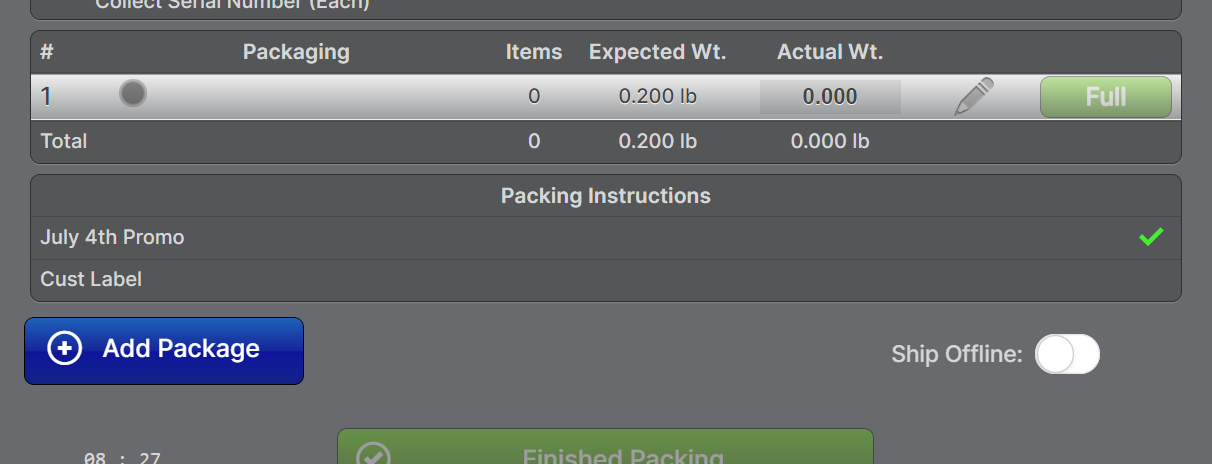The height and width of the screenshot is (464, 1212).
Task: Click the Expected Wt. column header
Action: 657,52
